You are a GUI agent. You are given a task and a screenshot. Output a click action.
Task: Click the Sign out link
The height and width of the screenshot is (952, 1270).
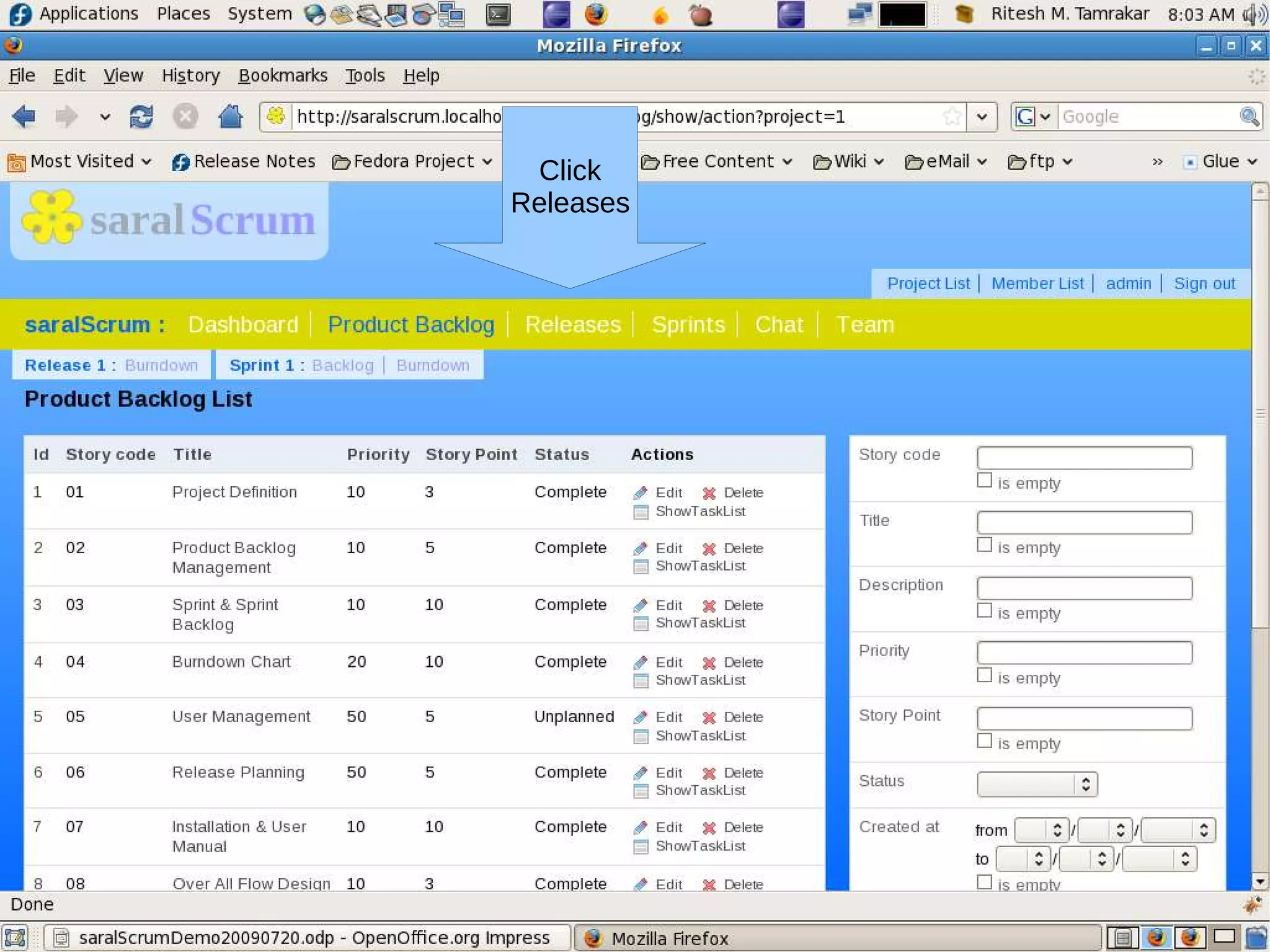click(1204, 283)
